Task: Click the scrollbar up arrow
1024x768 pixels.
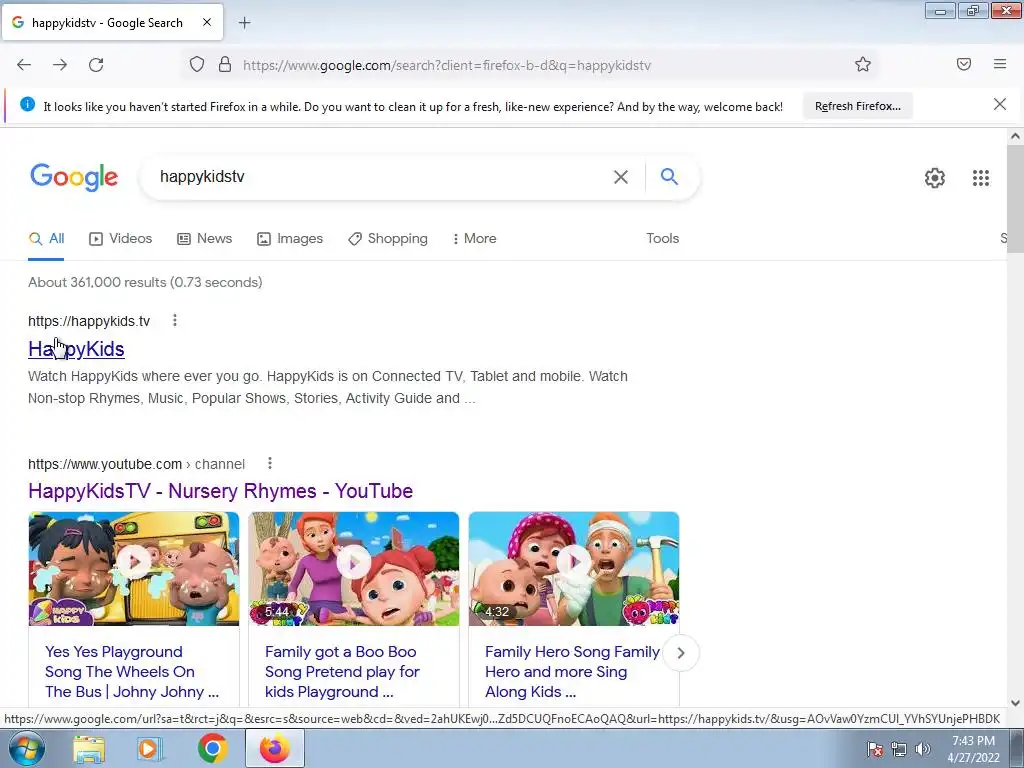Action: pyautogui.click(x=1015, y=136)
